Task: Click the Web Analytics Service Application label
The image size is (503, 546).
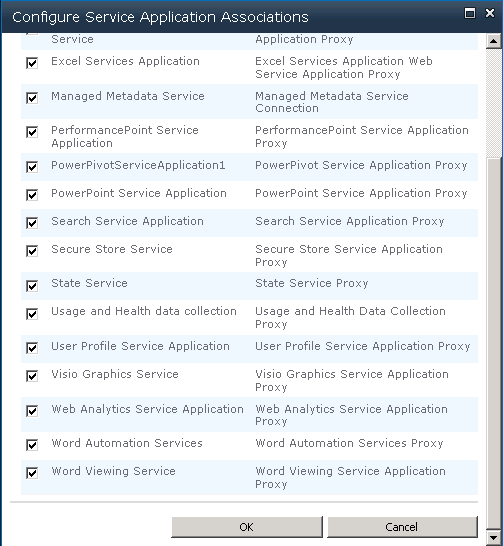Action: pos(147,409)
